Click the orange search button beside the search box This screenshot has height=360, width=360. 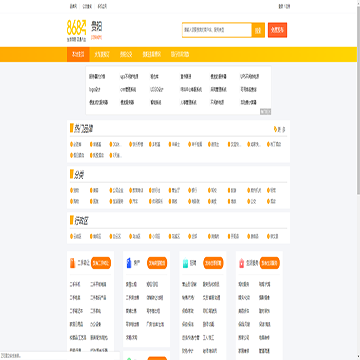[x=258, y=30]
